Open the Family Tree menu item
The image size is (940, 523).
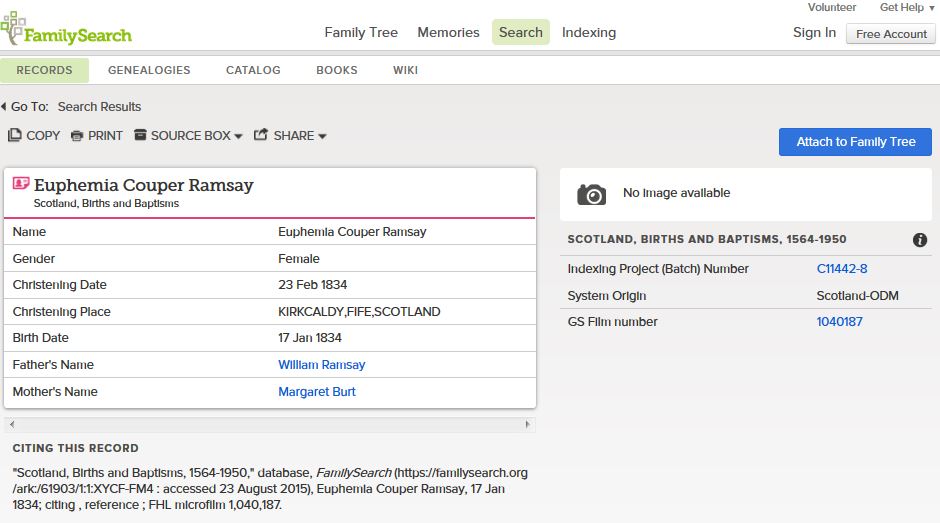tap(361, 32)
